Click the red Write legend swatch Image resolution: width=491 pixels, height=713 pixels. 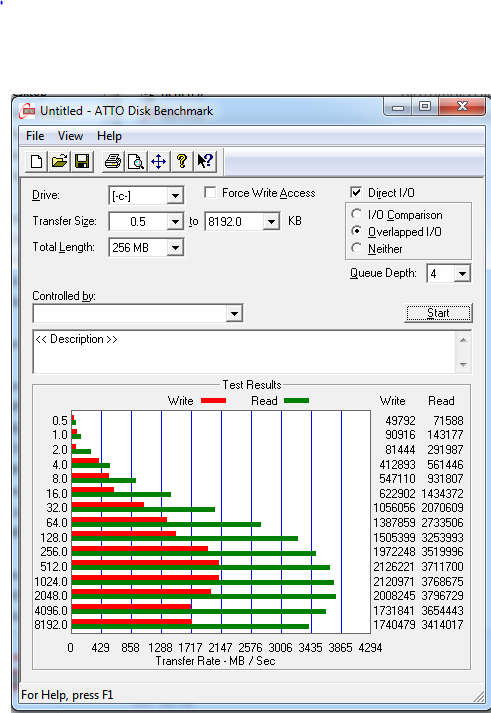pos(213,401)
